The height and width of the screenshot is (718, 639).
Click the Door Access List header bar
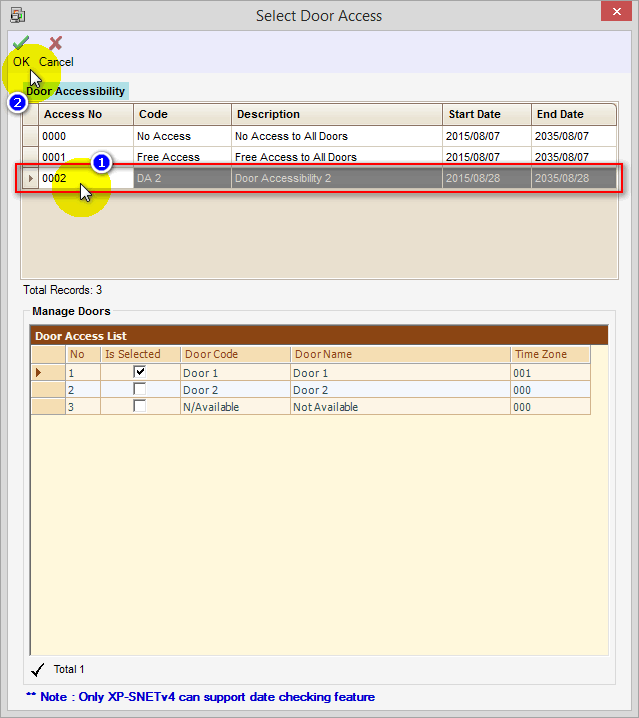click(318, 336)
